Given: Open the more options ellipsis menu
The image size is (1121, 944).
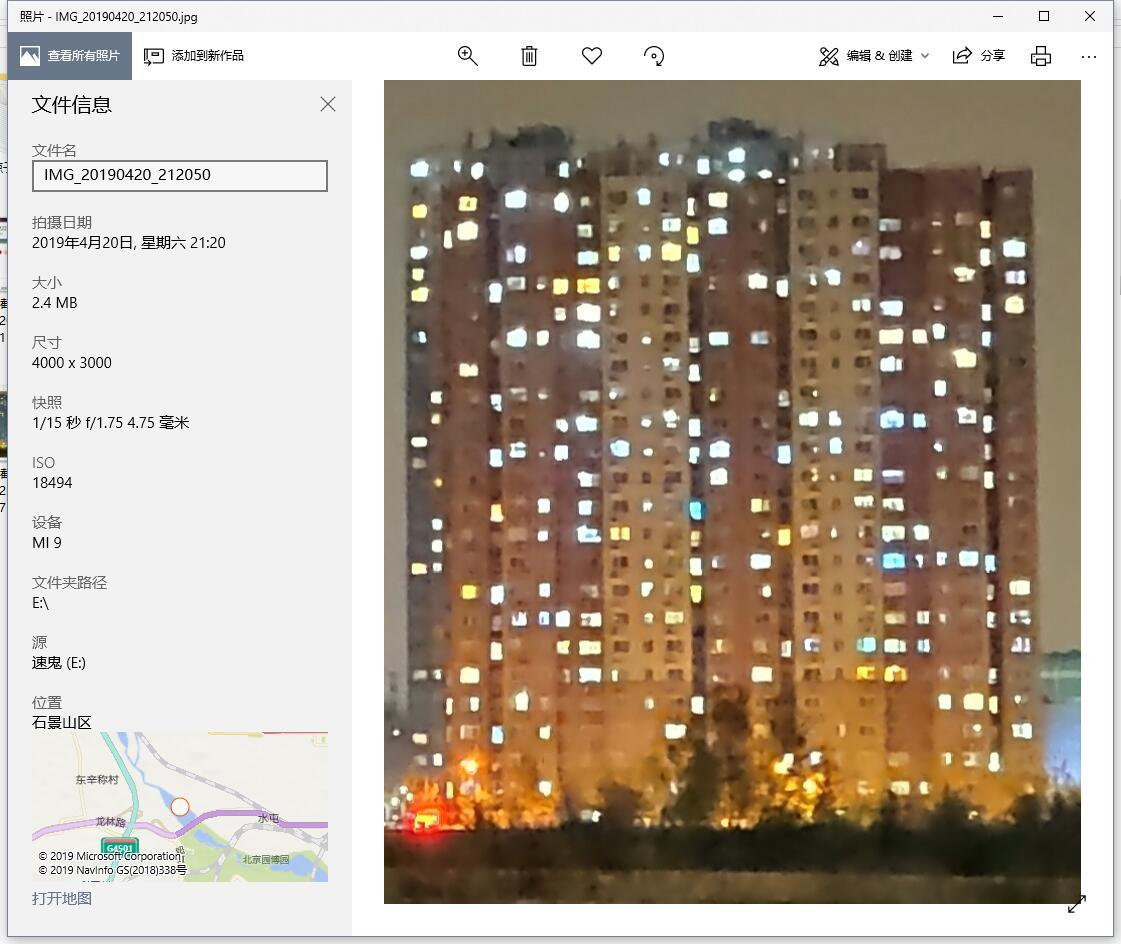Looking at the screenshot, I should pos(1089,56).
